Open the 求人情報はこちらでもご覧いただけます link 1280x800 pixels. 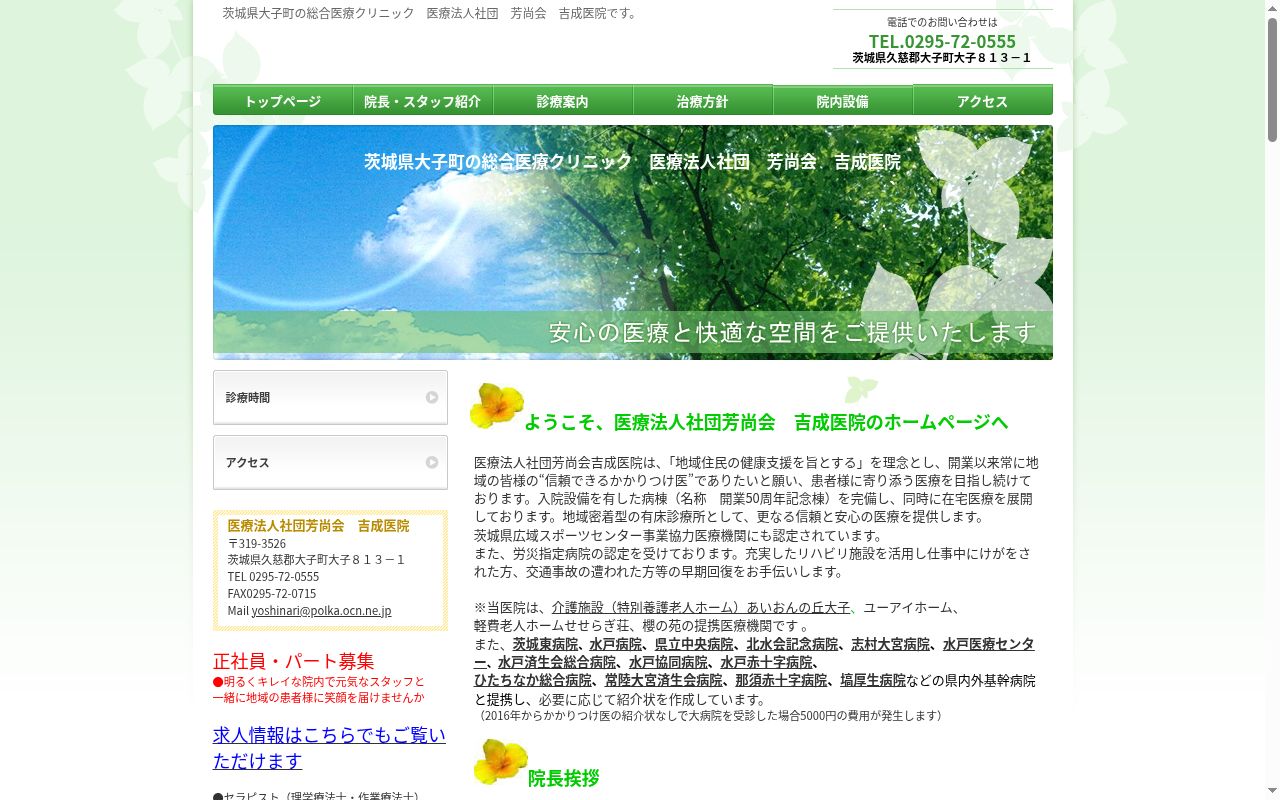pyautogui.click(x=329, y=748)
